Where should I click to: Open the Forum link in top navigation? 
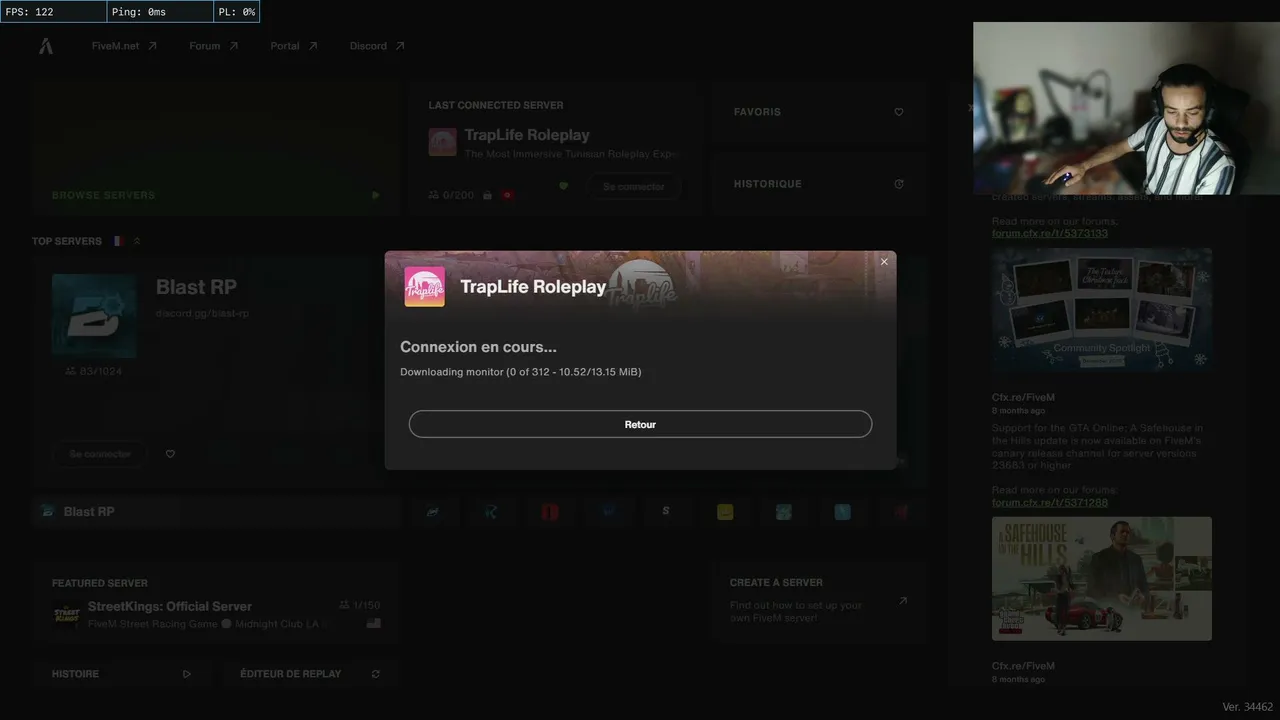214,46
